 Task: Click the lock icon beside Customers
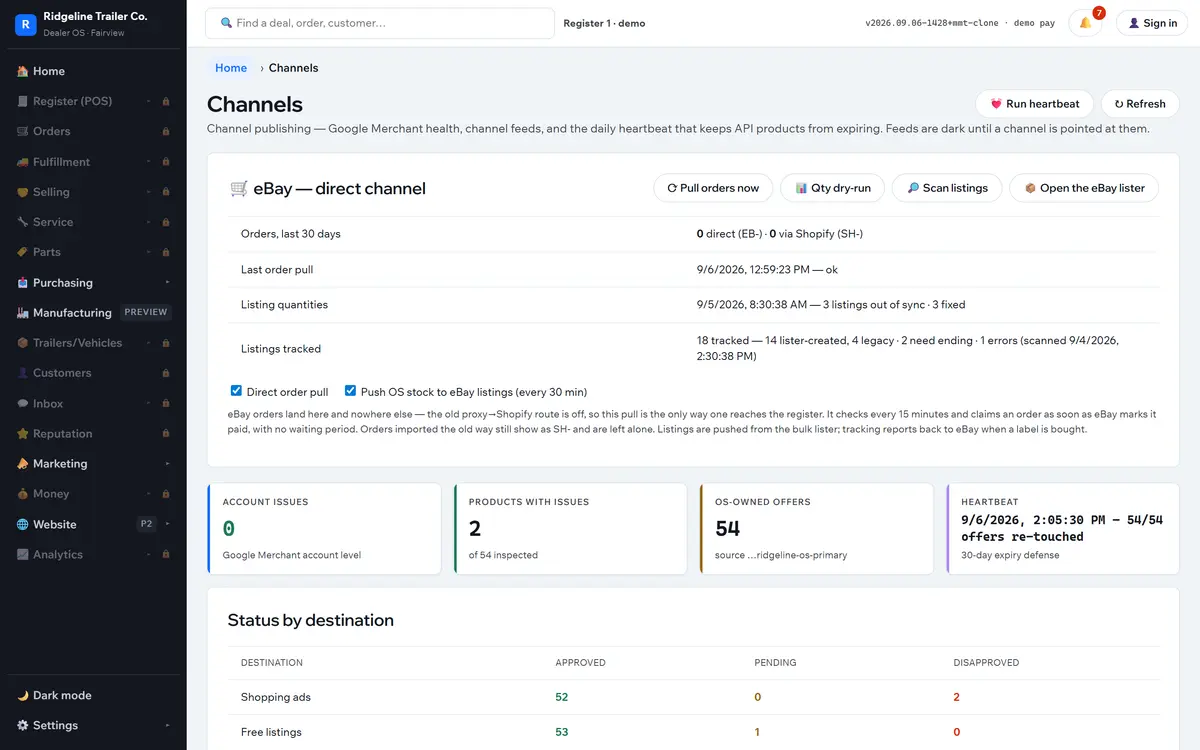click(165, 373)
